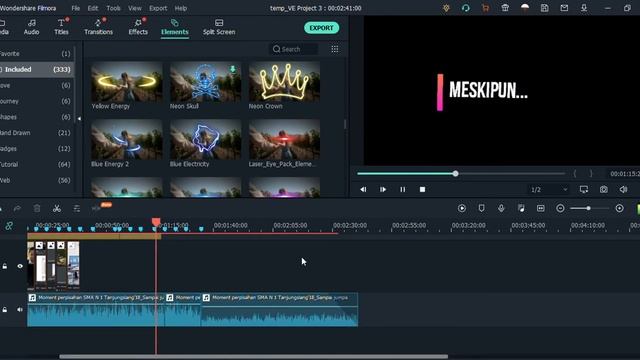Click the delete trash icon

tap(37, 209)
